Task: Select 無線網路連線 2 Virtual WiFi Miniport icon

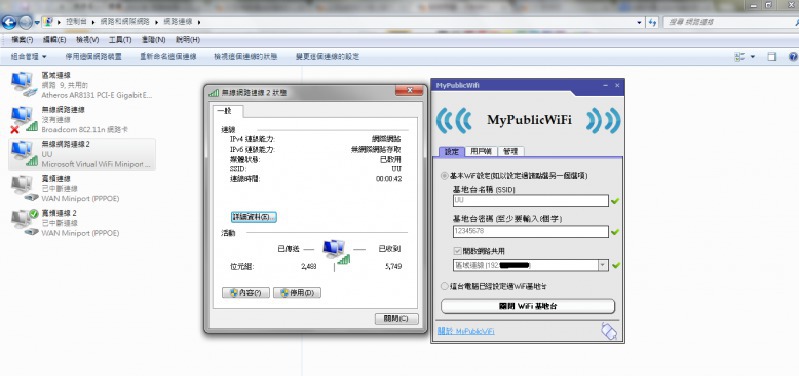Action: (x=24, y=153)
